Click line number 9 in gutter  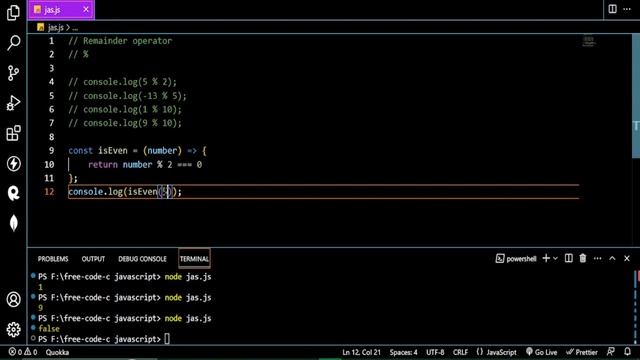pos(51,150)
